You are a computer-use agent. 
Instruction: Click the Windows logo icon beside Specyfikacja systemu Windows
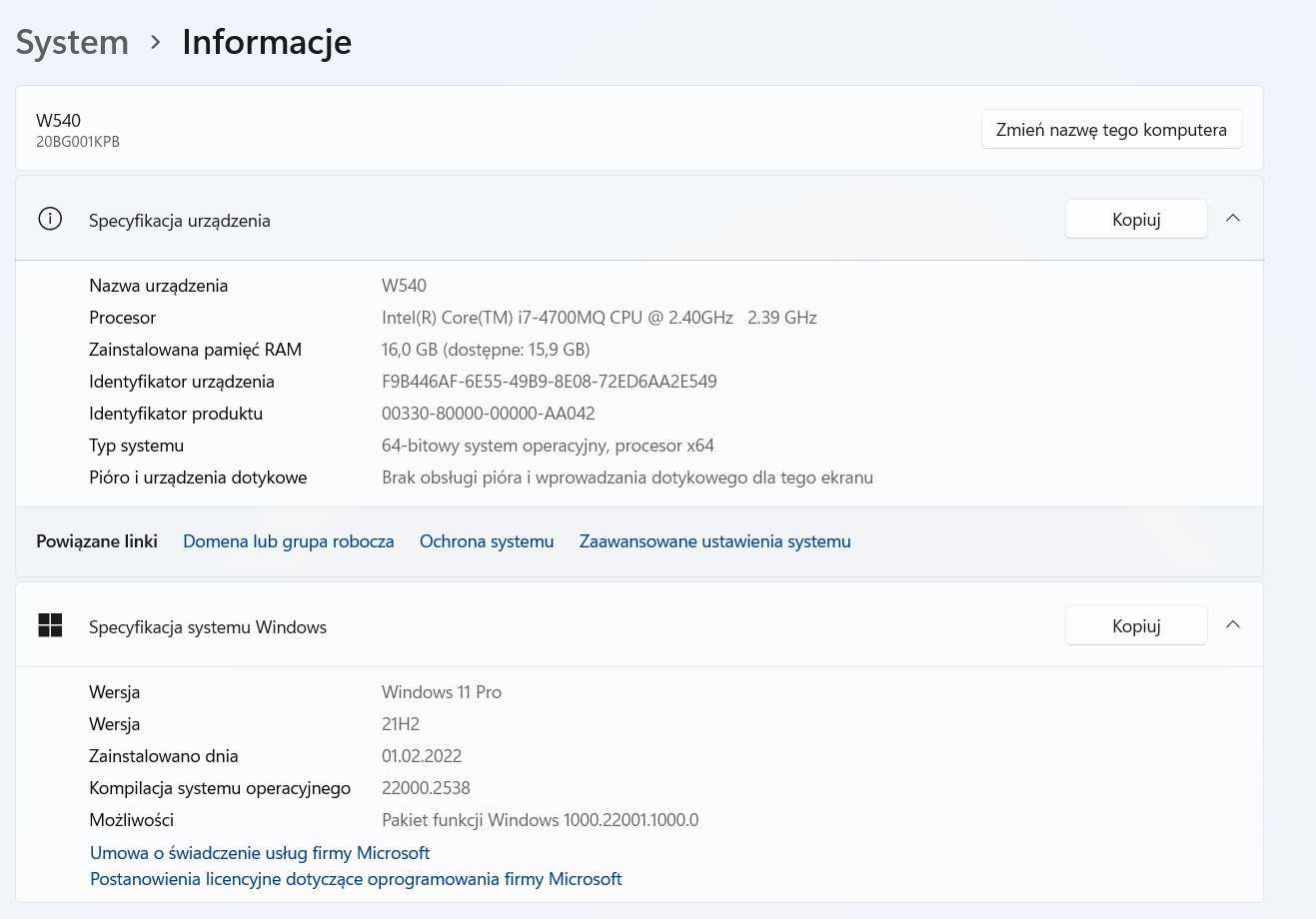pyautogui.click(x=50, y=625)
